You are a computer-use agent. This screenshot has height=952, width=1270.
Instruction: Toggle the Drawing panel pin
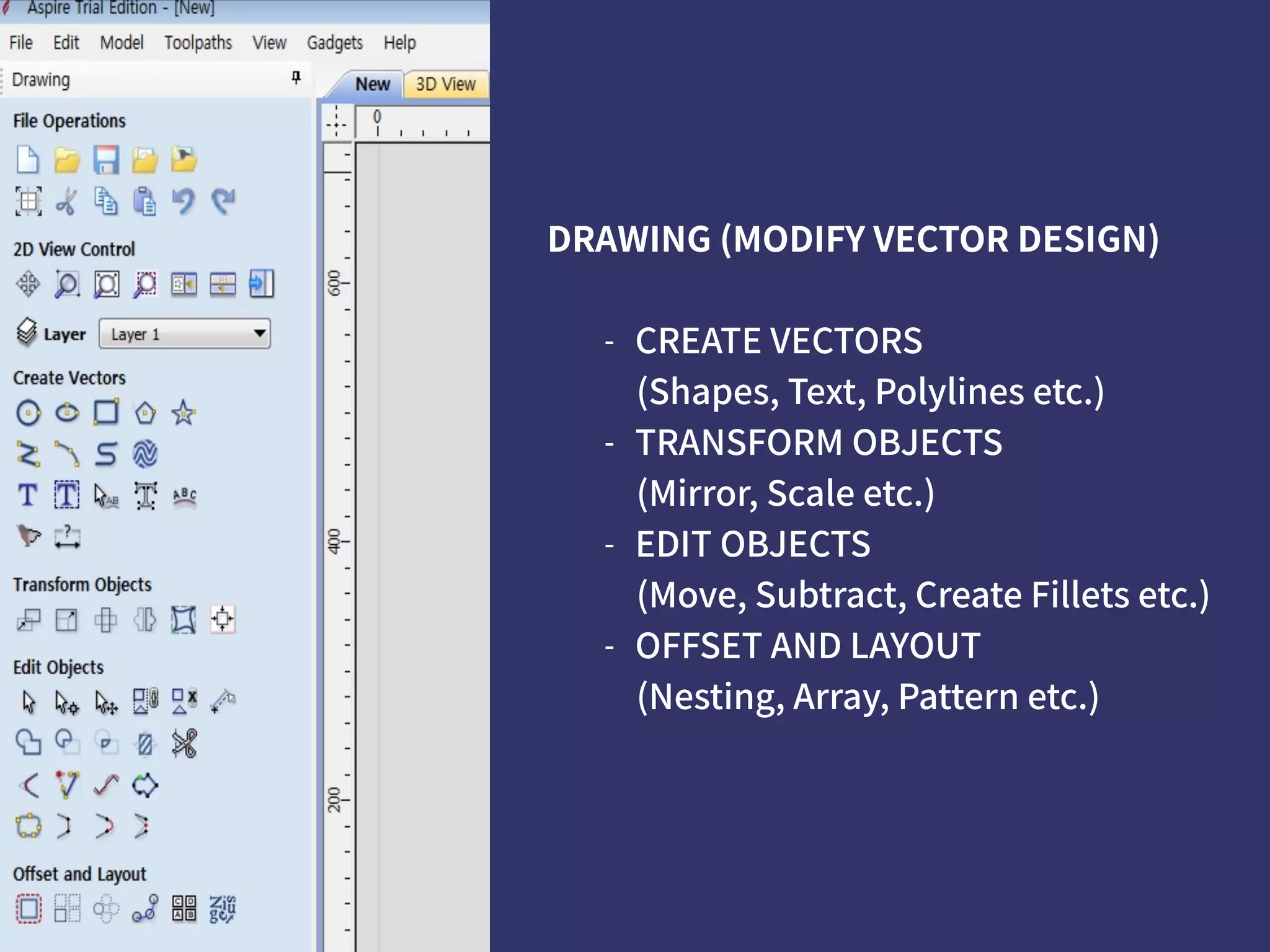296,78
